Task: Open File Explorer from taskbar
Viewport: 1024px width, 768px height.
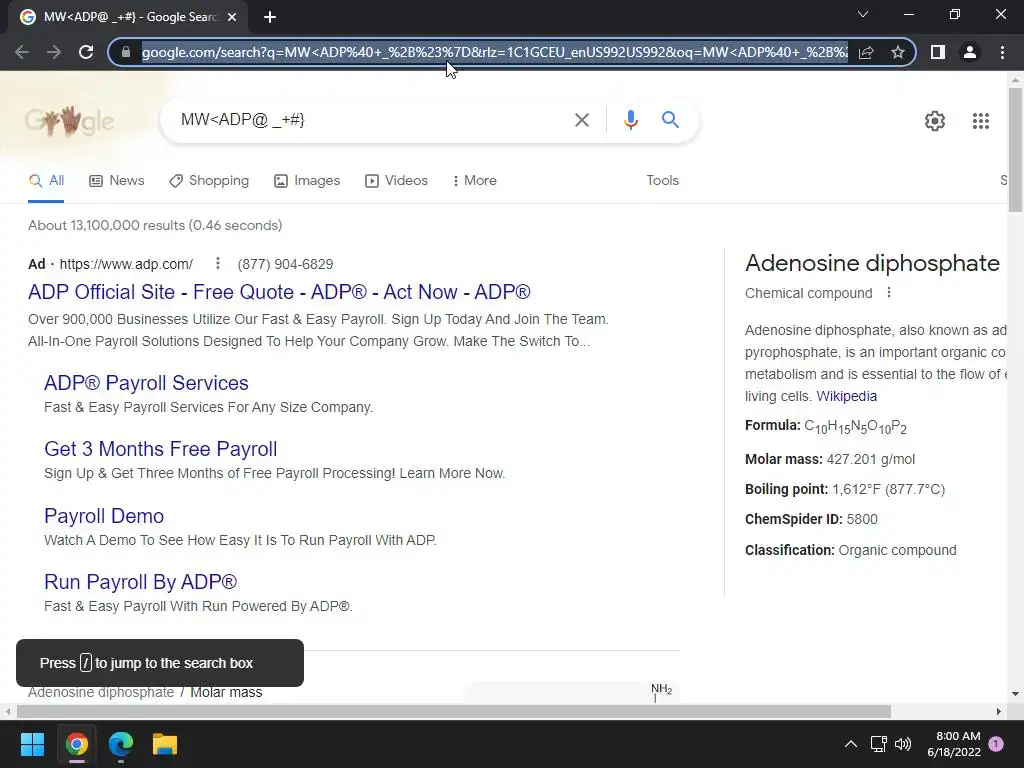Action: pos(165,744)
